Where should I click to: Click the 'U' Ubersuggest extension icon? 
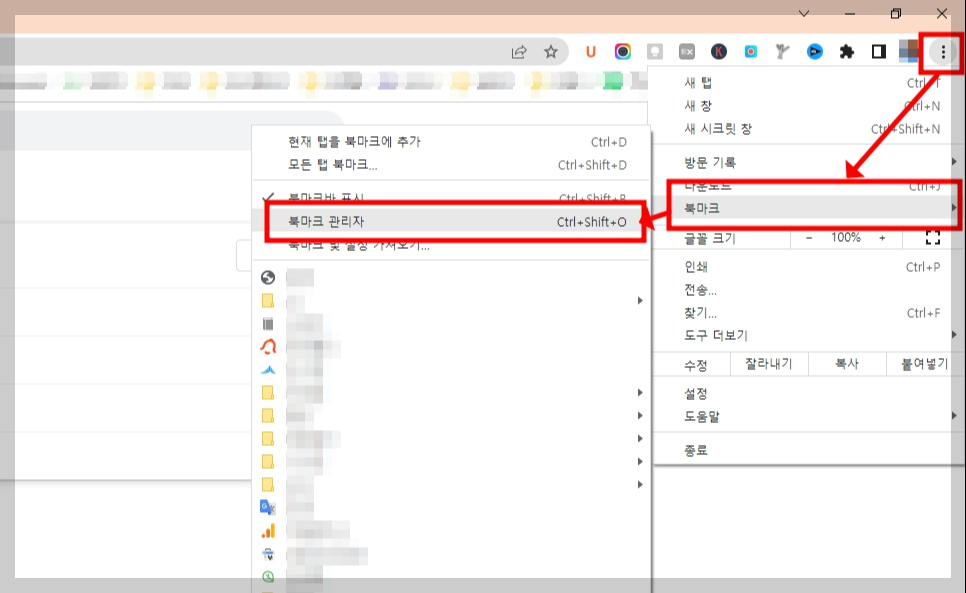[x=590, y=51]
